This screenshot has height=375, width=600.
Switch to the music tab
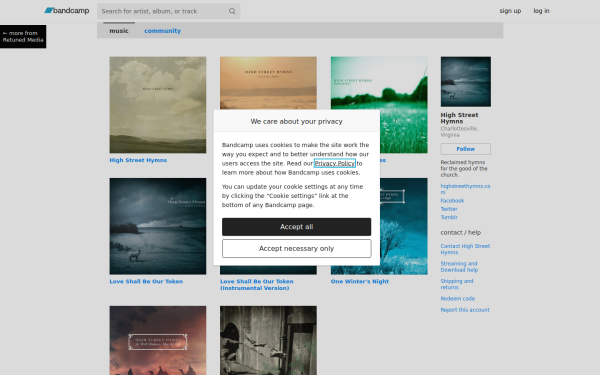click(119, 31)
